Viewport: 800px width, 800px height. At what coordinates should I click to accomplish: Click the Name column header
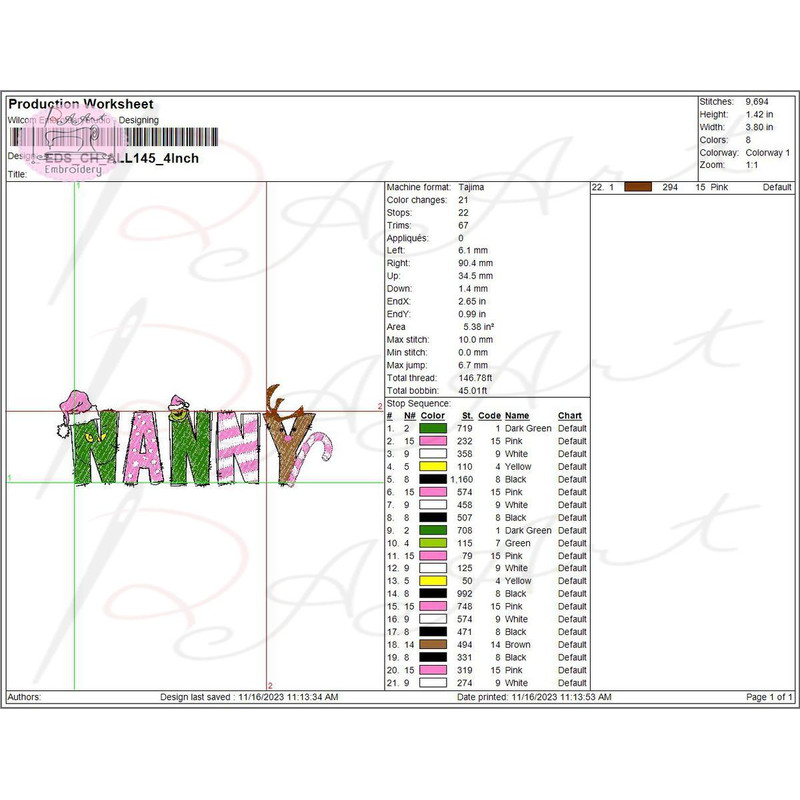click(x=517, y=416)
